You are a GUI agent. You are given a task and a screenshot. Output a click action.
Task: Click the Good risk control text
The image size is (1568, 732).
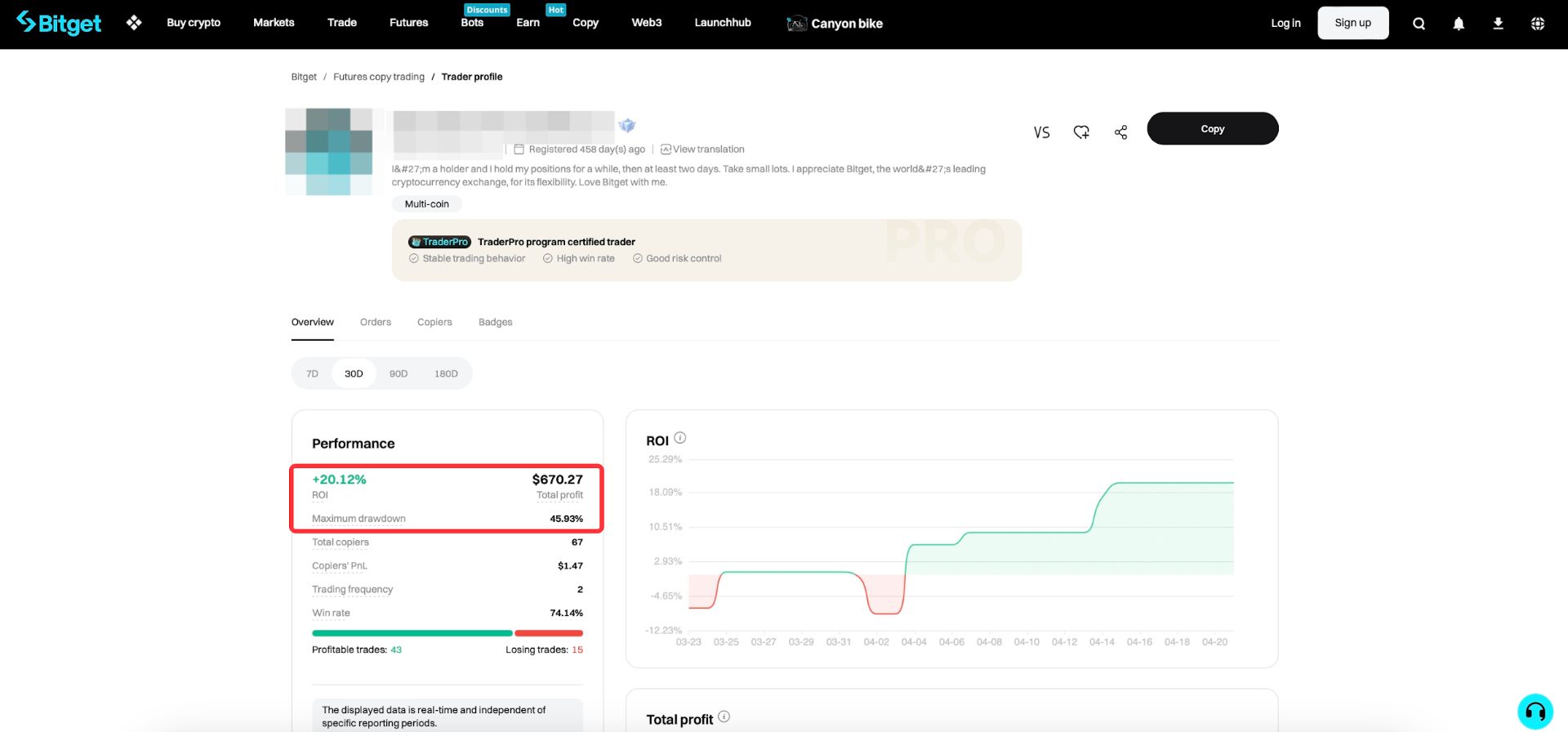[x=684, y=259]
